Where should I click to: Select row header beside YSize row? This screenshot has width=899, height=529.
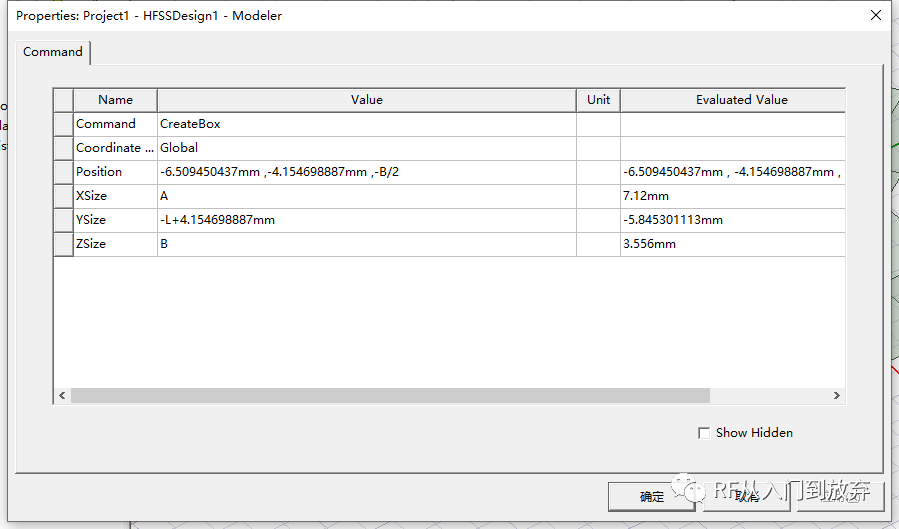coord(63,221)
